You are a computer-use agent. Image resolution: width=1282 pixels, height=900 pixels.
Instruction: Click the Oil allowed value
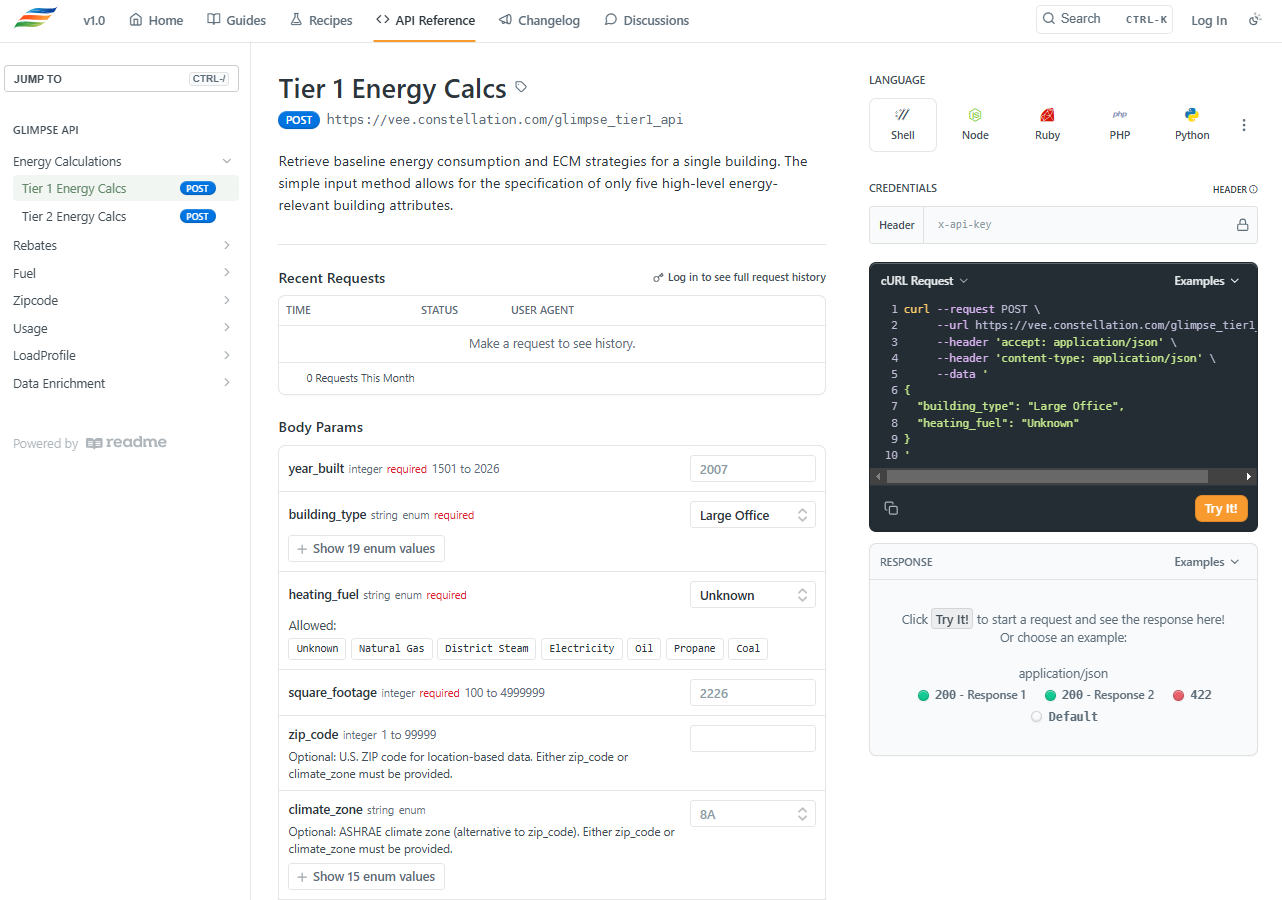click(644, 648)
